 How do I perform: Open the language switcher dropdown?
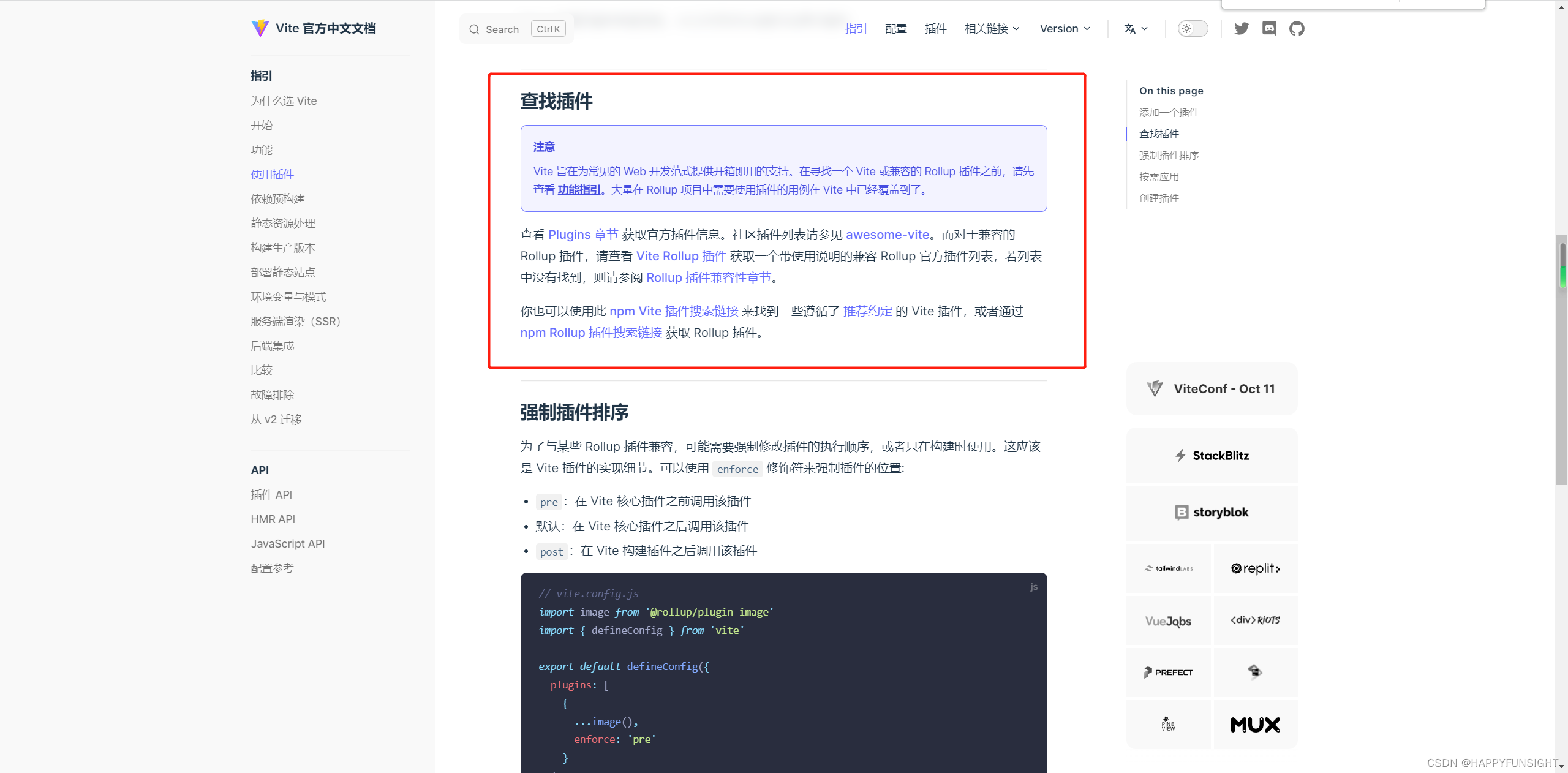click(x=1135, y=28)
